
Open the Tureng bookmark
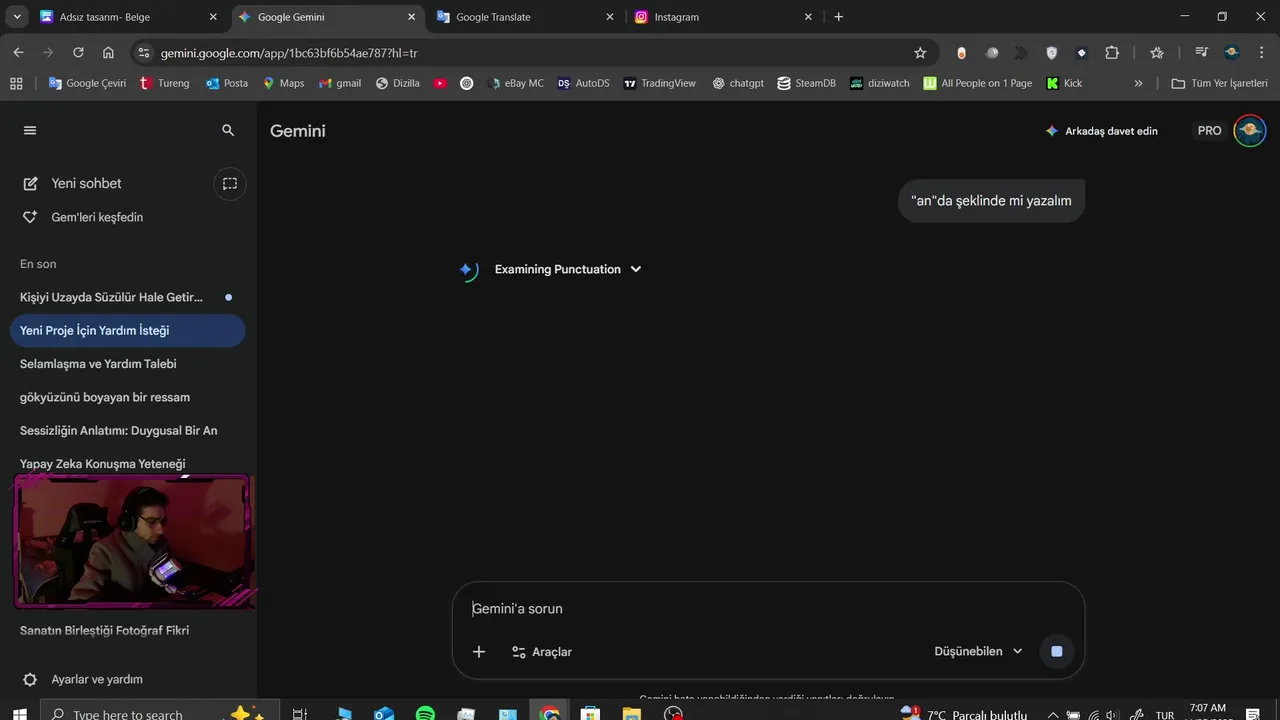[x=164, y=83]
